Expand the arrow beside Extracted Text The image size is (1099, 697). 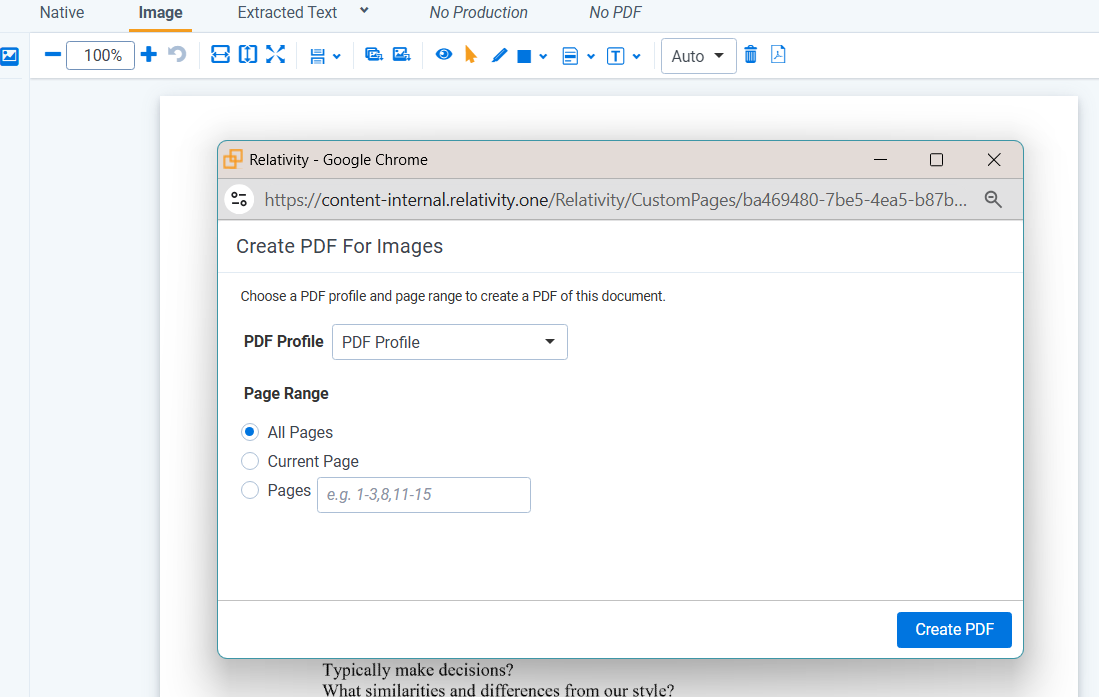click(364, 11)
